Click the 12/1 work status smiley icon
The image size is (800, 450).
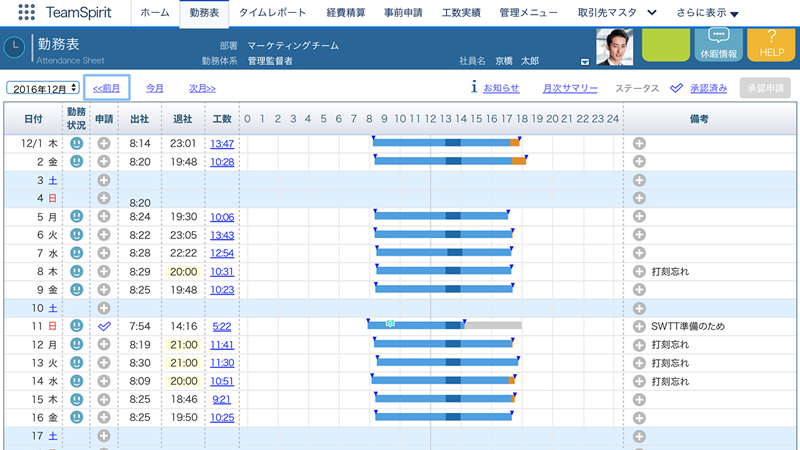pos(77,144)
